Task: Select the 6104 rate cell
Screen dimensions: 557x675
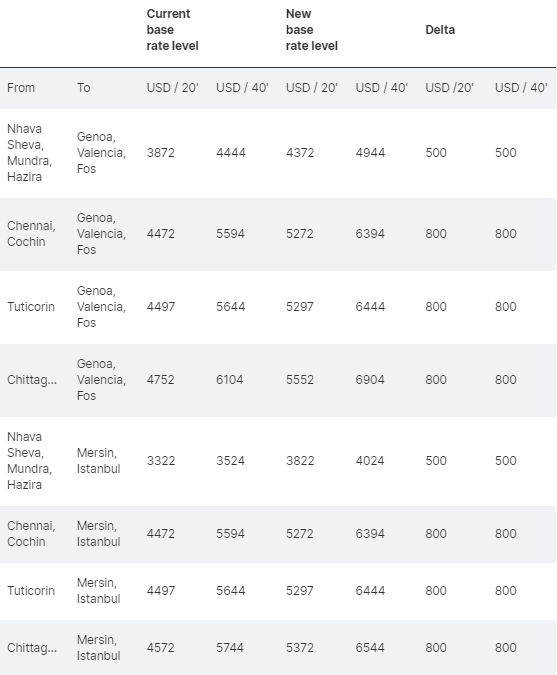Action: pos(229,380)
